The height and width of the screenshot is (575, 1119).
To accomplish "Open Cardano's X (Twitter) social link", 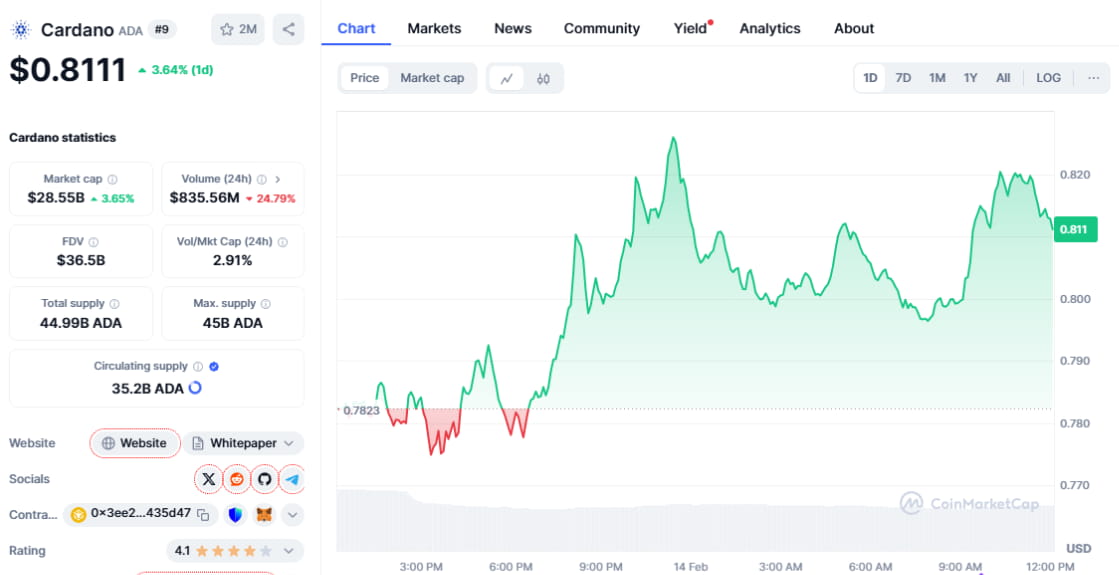I will (208, 479).
